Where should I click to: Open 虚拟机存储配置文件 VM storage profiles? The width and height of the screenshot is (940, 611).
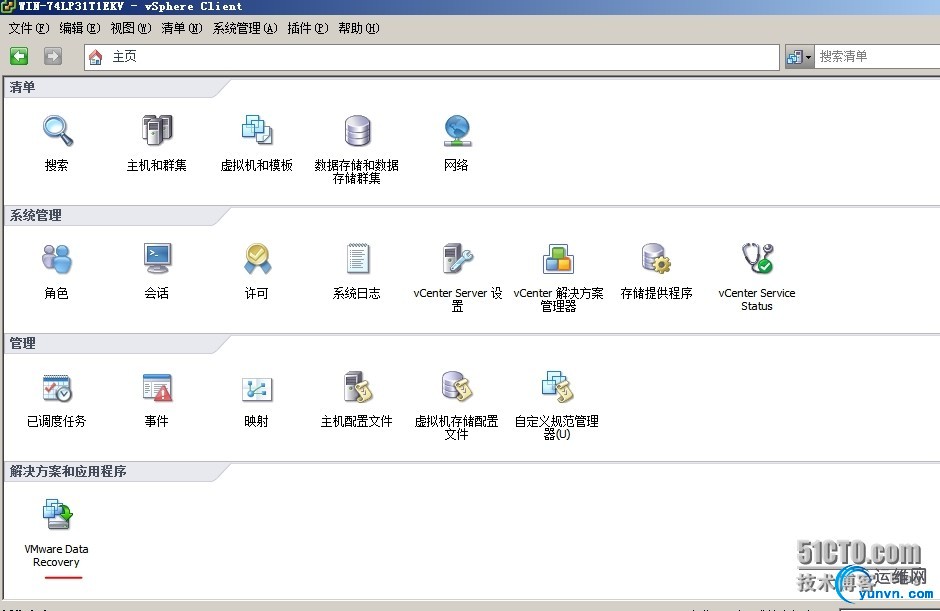[x=457, y=387]
